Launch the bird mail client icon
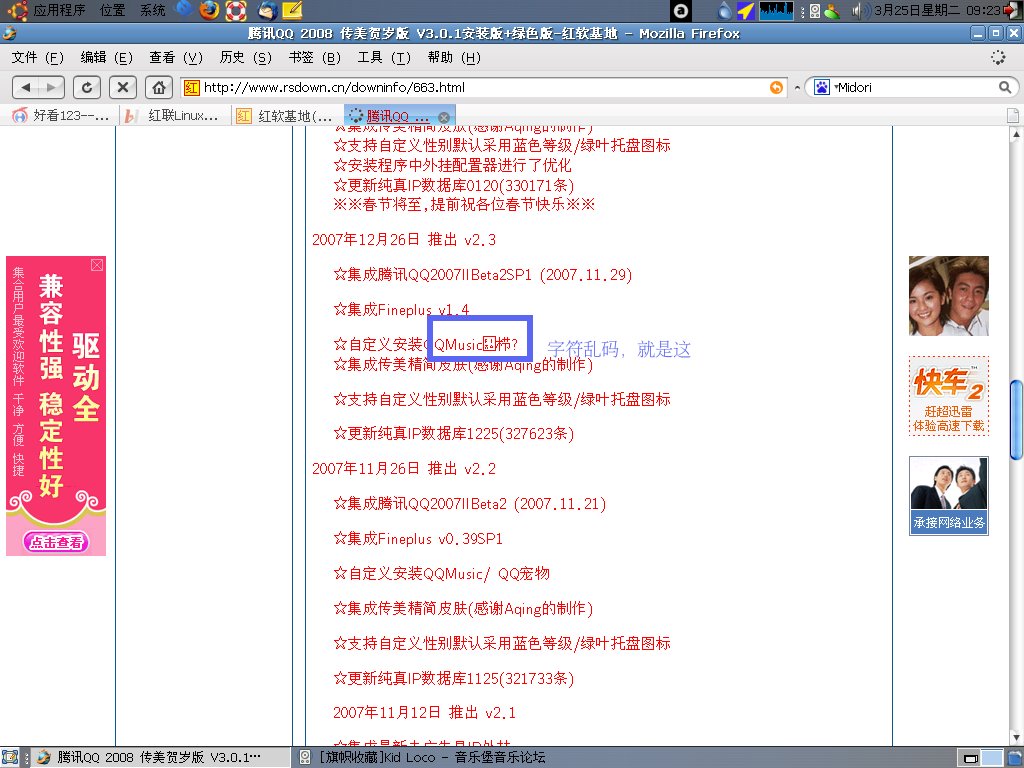The width and height of the screenshot is (1024, 768). [267, 10]
